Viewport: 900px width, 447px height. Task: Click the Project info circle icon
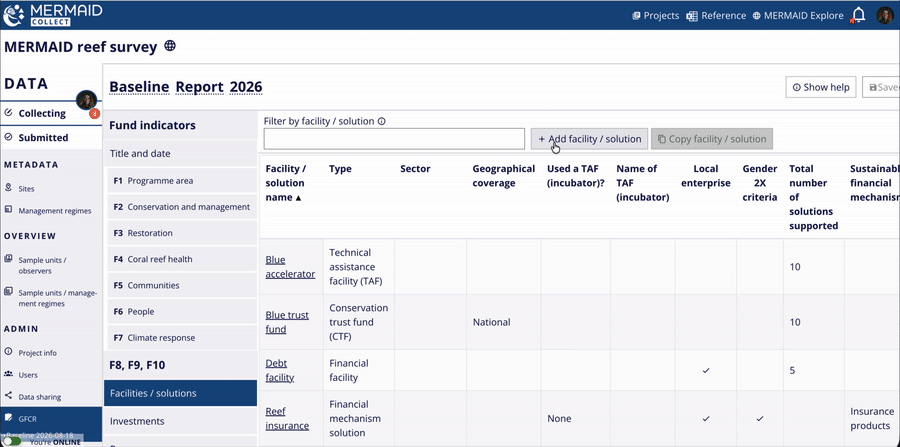pos(8,351)
